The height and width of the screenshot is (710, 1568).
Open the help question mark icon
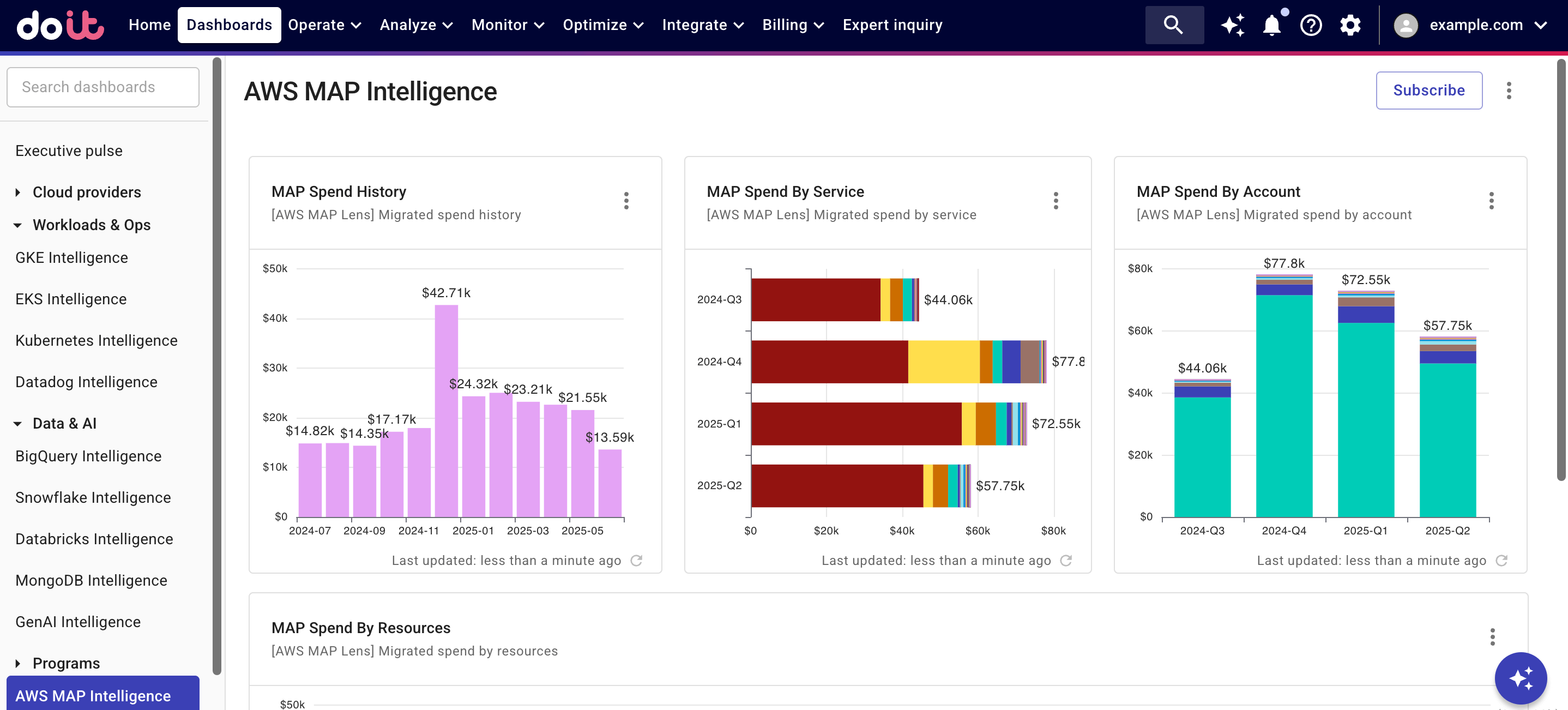[x=1311, y=25]
